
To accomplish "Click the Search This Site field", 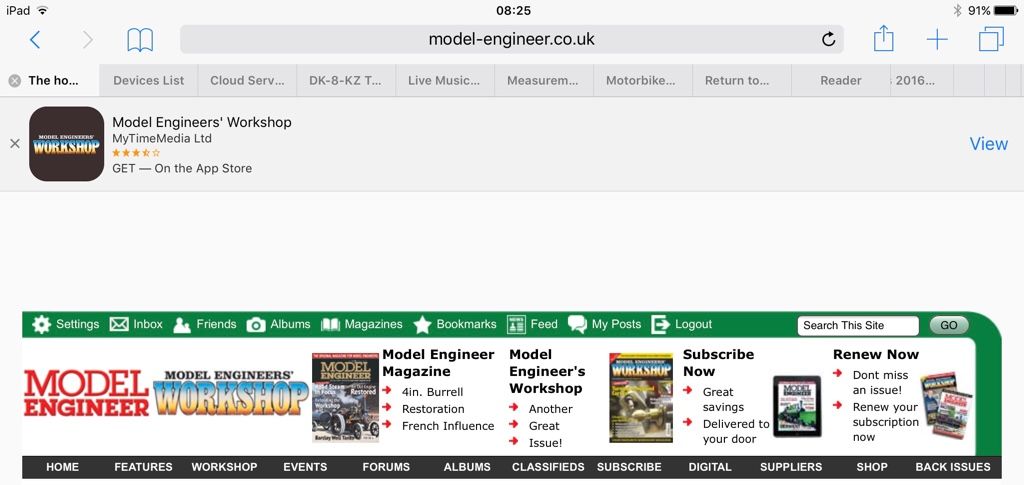I will click(x=857, y=326).
